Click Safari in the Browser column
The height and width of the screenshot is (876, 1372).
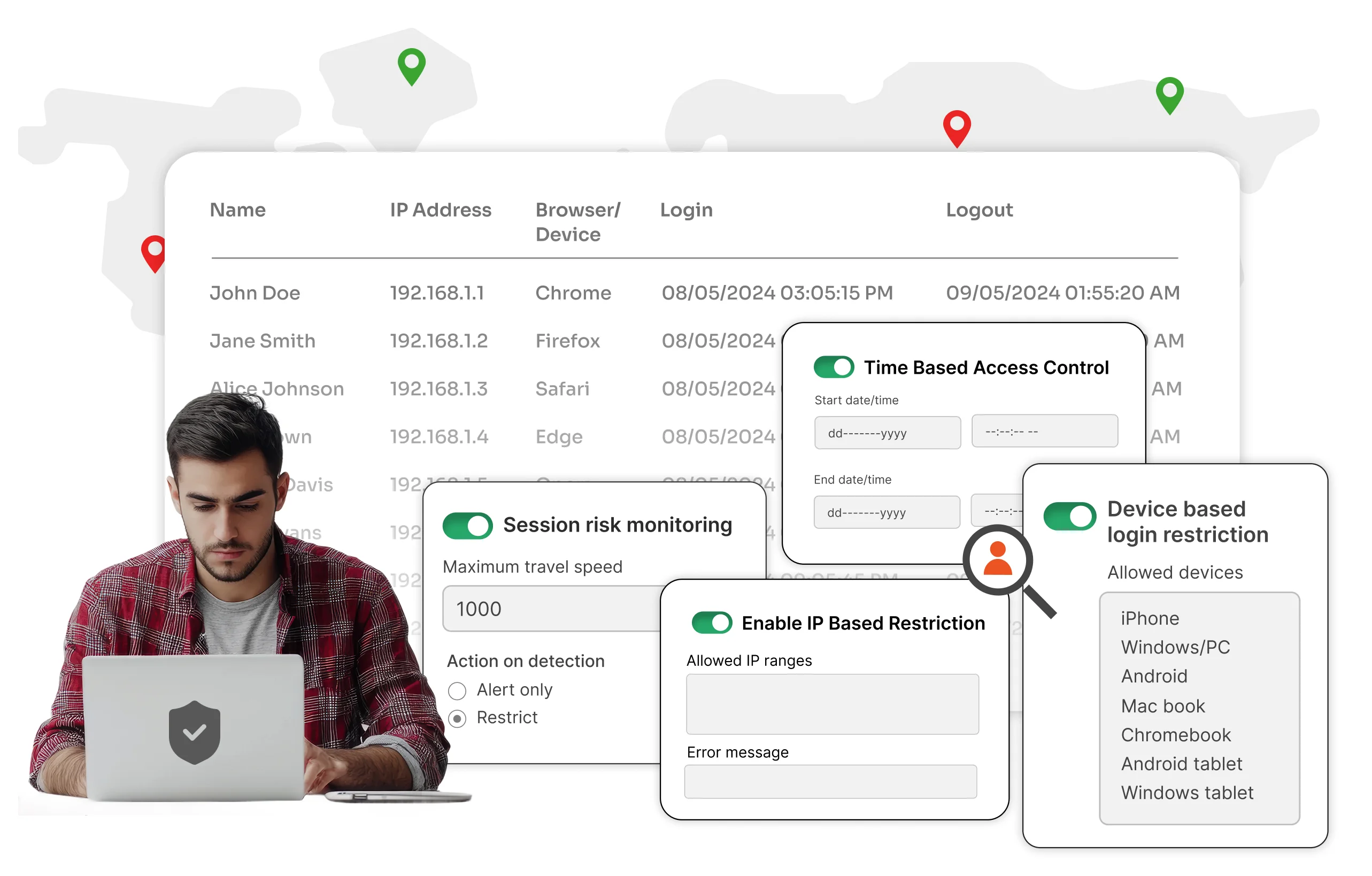coord(562,389)
